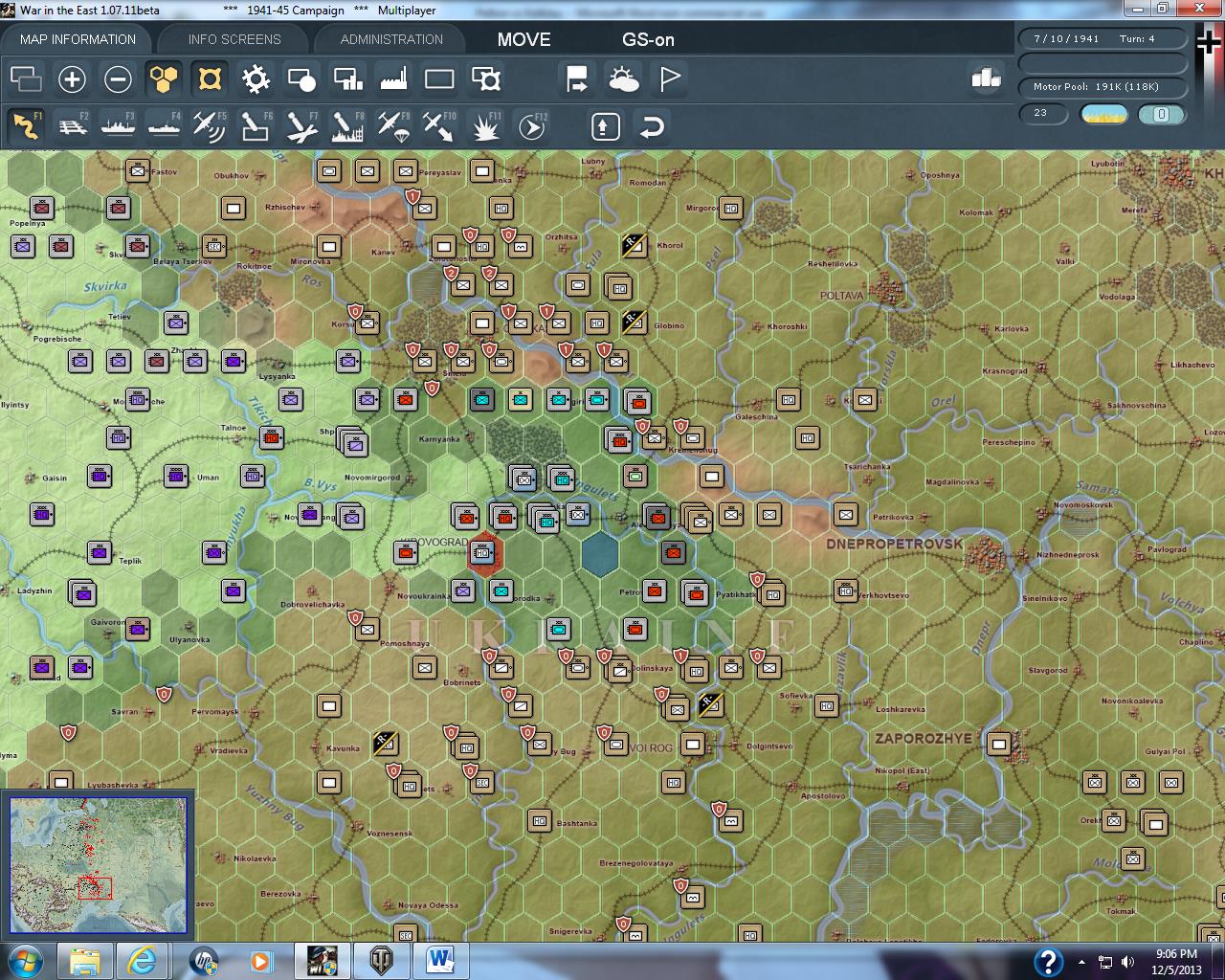Click the explosion battle icon (F11)
Viewport: 1225px width, 980px height.
[x=485, y=125]
